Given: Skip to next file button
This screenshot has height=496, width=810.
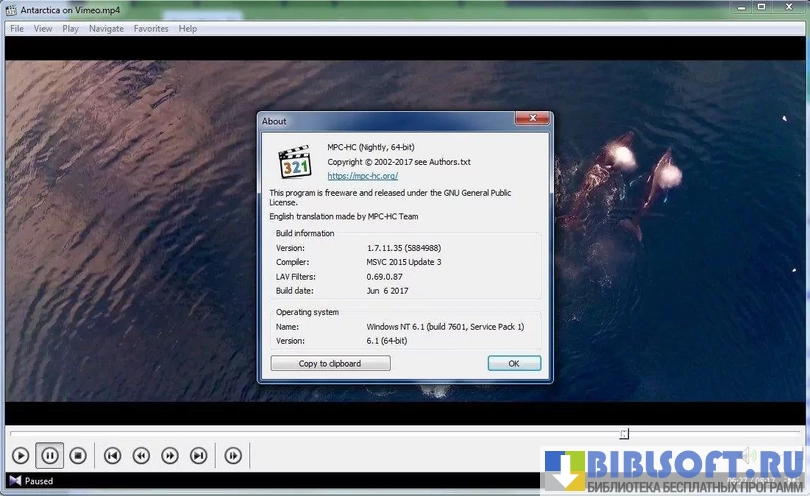Looking at the screenshot, I should point(199,456).
